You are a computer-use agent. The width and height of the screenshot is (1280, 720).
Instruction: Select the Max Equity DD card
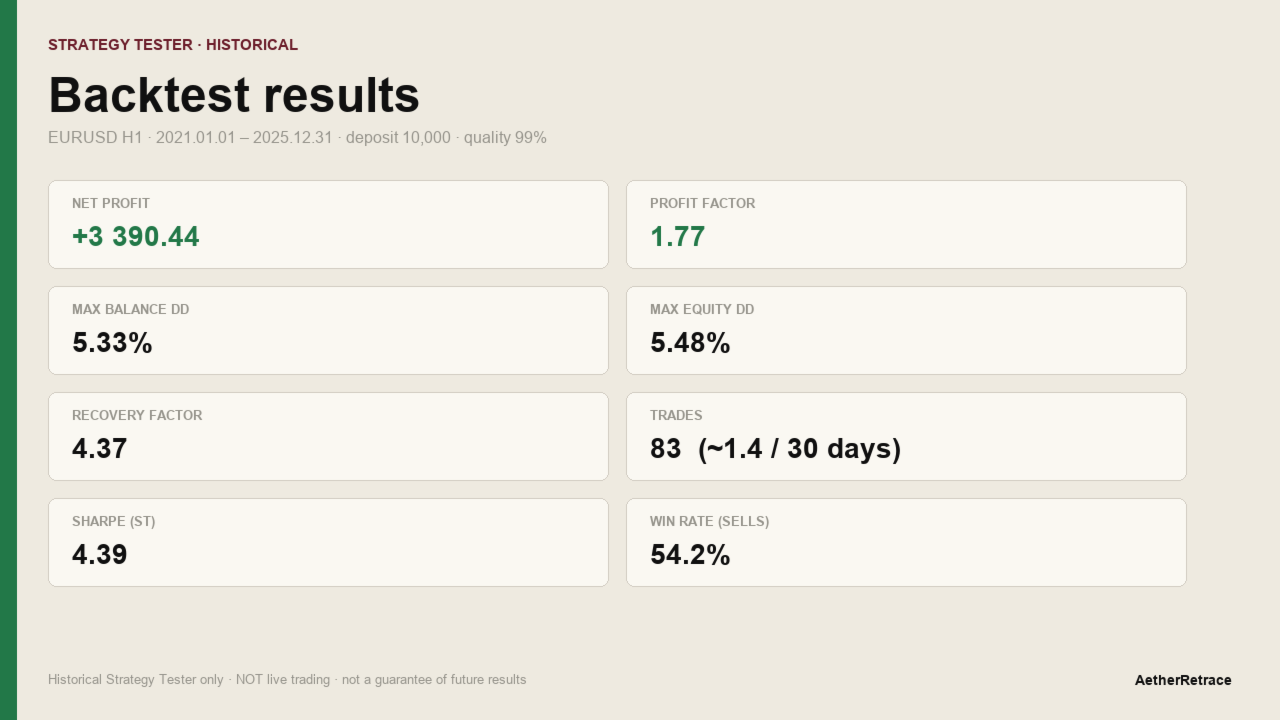(x=906, y=331)
